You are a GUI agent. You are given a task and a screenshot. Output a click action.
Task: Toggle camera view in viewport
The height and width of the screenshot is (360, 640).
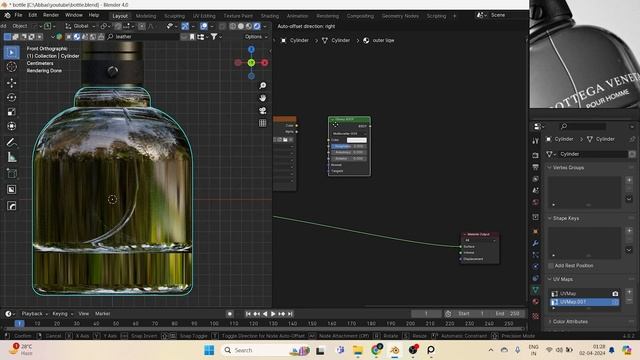(x=262, y=111)
